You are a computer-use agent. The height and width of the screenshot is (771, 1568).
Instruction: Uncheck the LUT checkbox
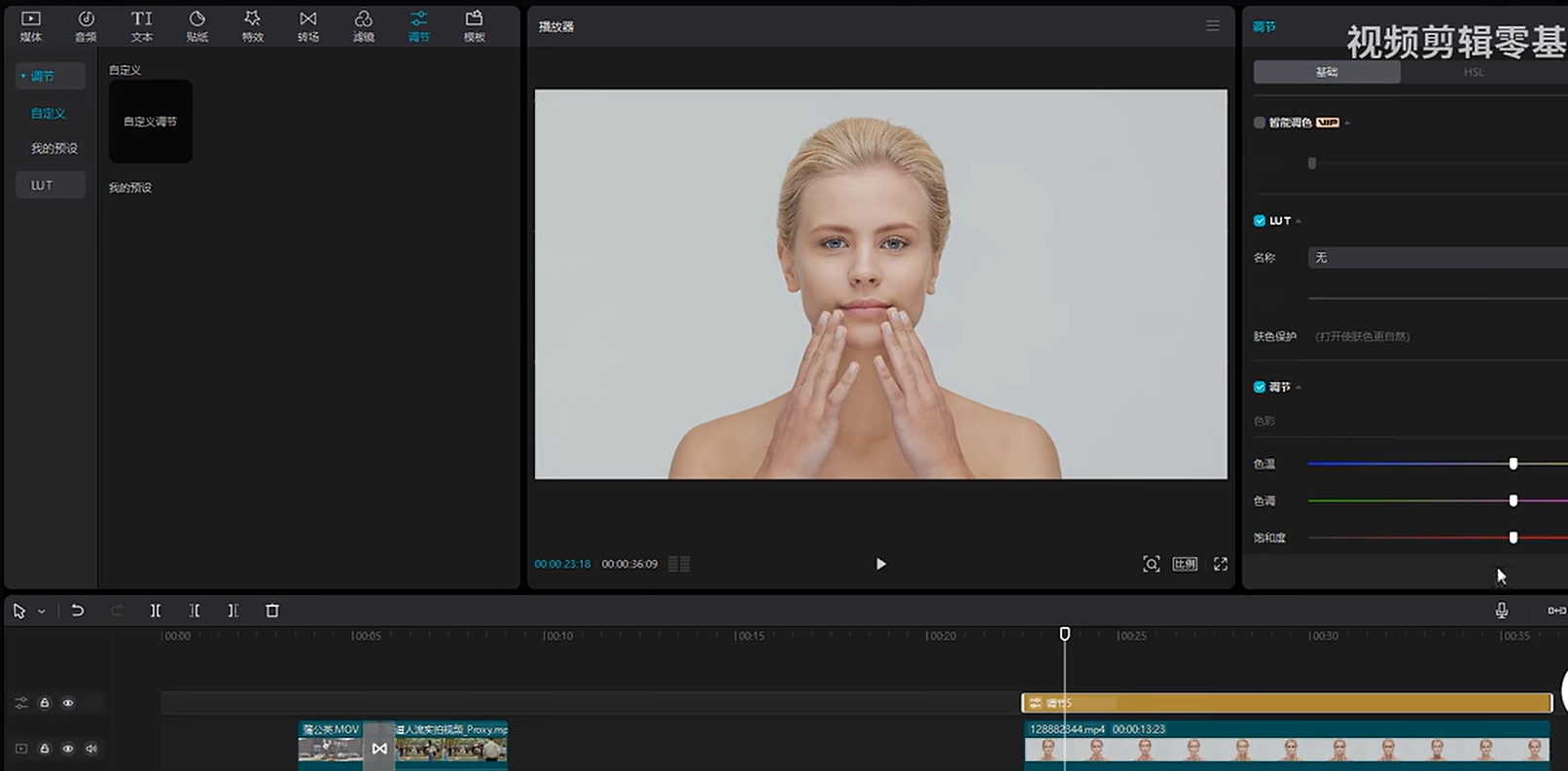coord(1260,221)
